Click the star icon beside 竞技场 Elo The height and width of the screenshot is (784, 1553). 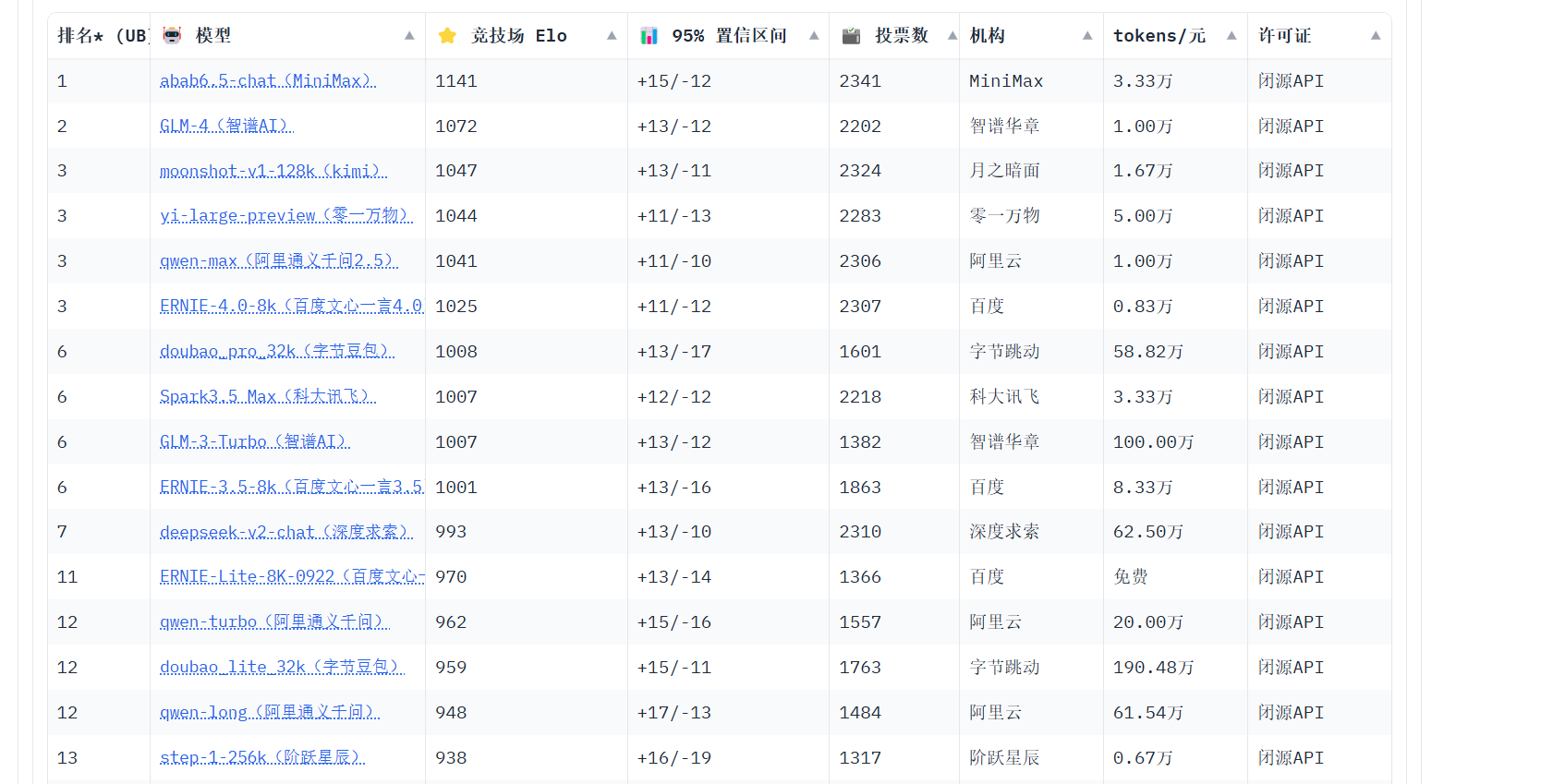(447, 35)
